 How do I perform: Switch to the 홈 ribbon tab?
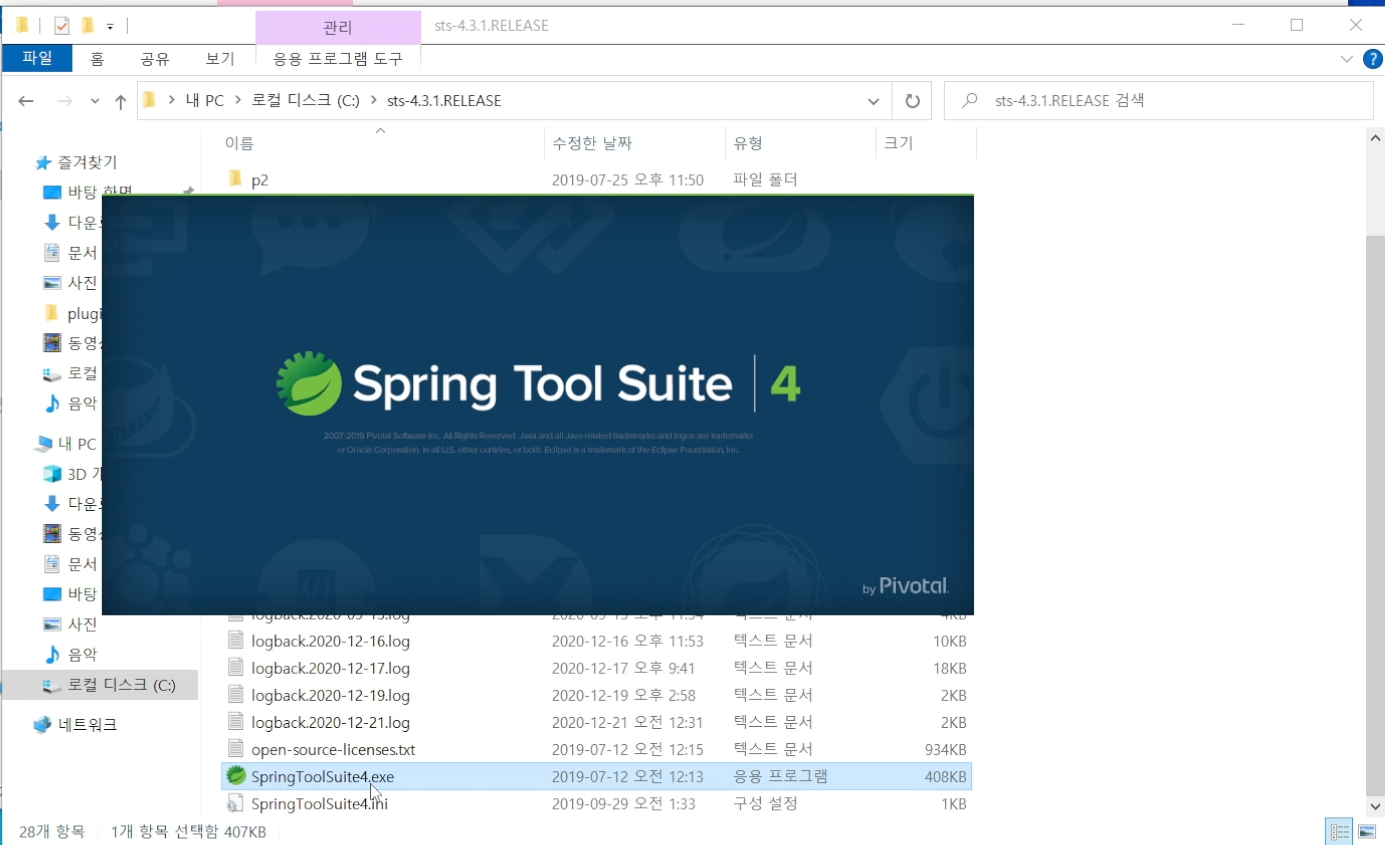[x=97, y=59]
